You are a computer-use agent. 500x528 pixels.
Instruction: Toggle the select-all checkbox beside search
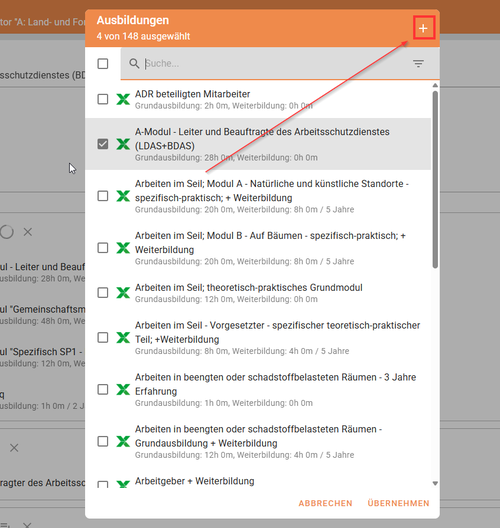[103, 64]
